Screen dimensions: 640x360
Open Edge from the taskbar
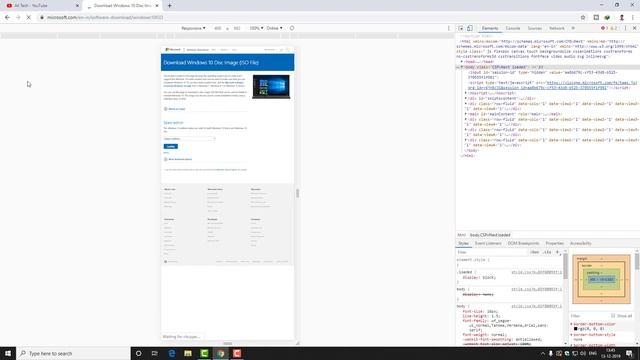coord(171,353)
